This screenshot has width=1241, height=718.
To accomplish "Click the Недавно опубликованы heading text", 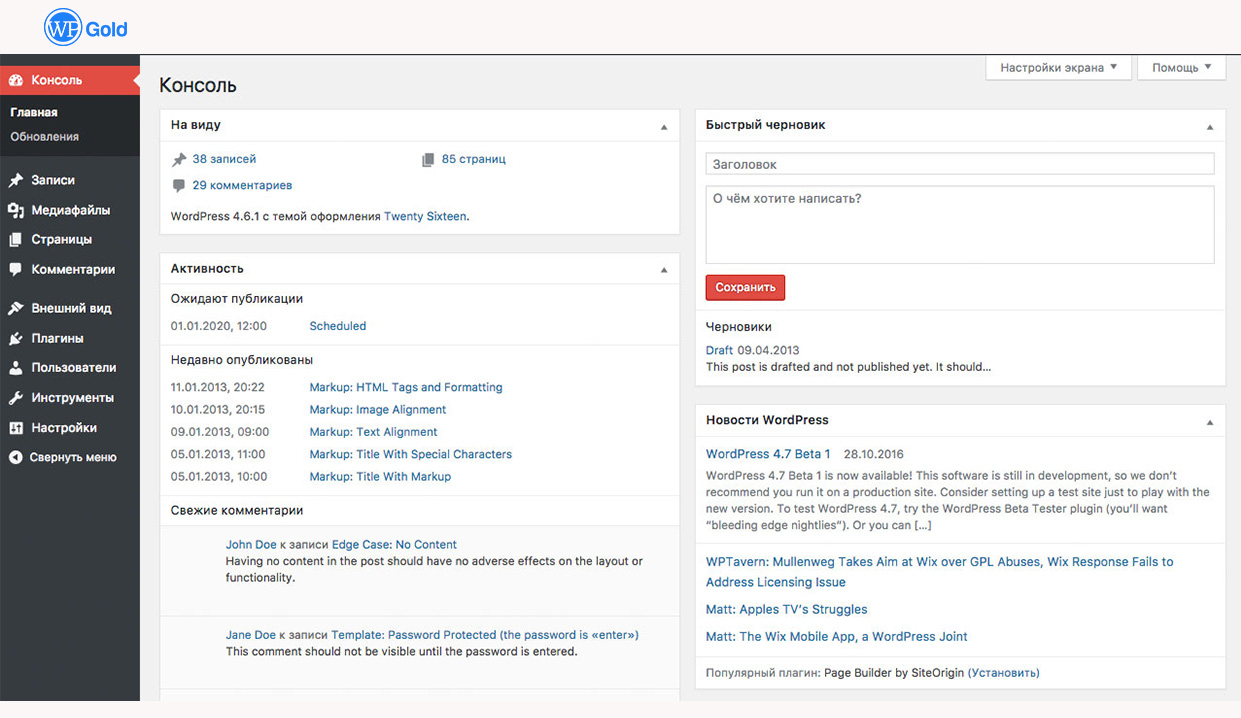I will tap(242, 360).
